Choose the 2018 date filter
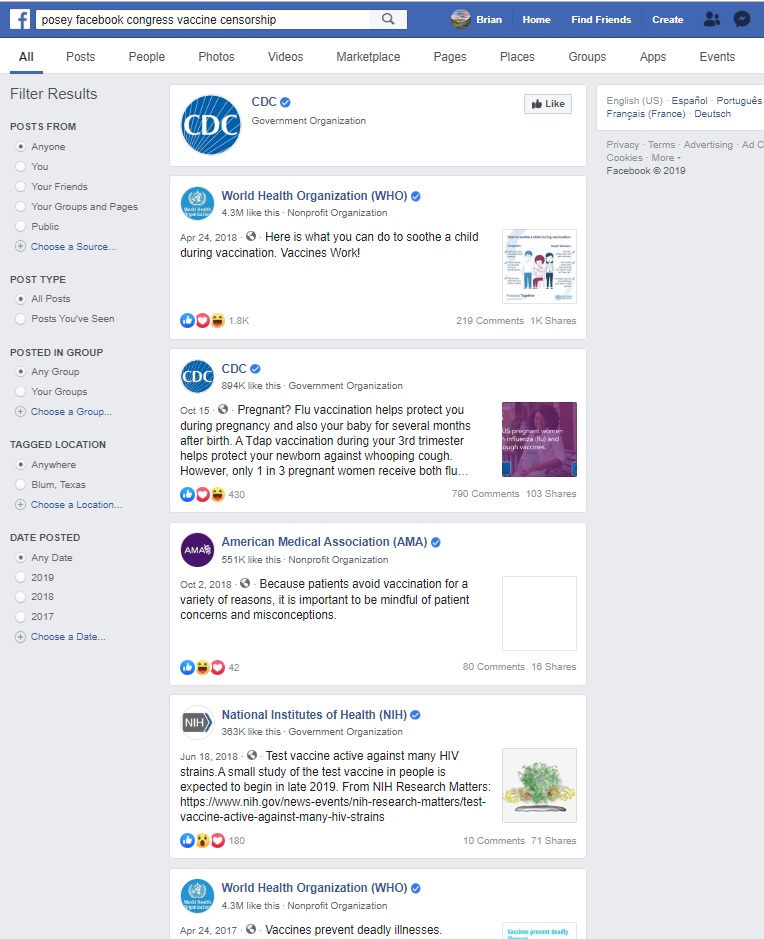This screenshot has width=764, height=939. coord(20,597)
